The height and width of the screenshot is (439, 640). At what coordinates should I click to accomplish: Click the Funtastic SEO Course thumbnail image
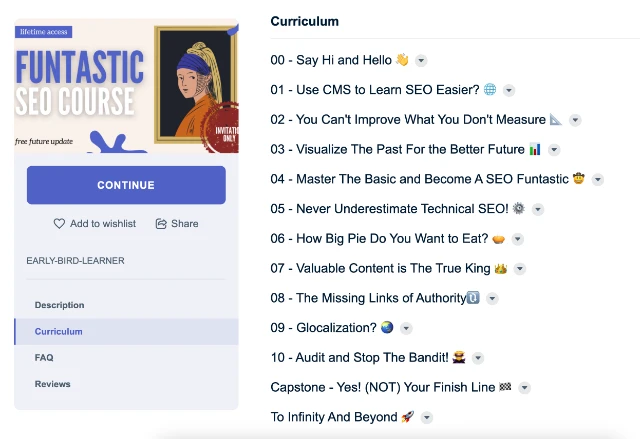[x=126, y=86]
